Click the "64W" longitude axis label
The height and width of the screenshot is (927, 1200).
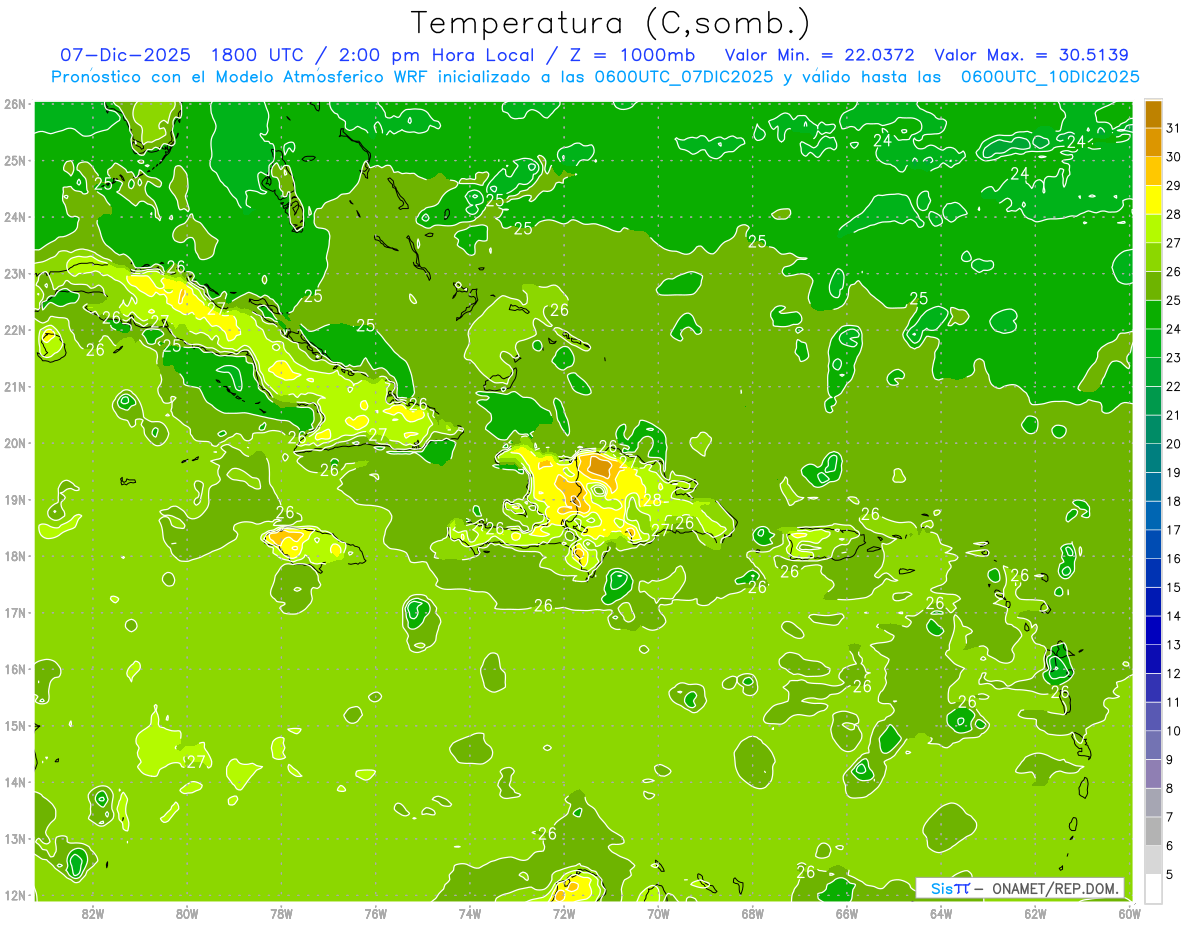(x=941, y=913)
